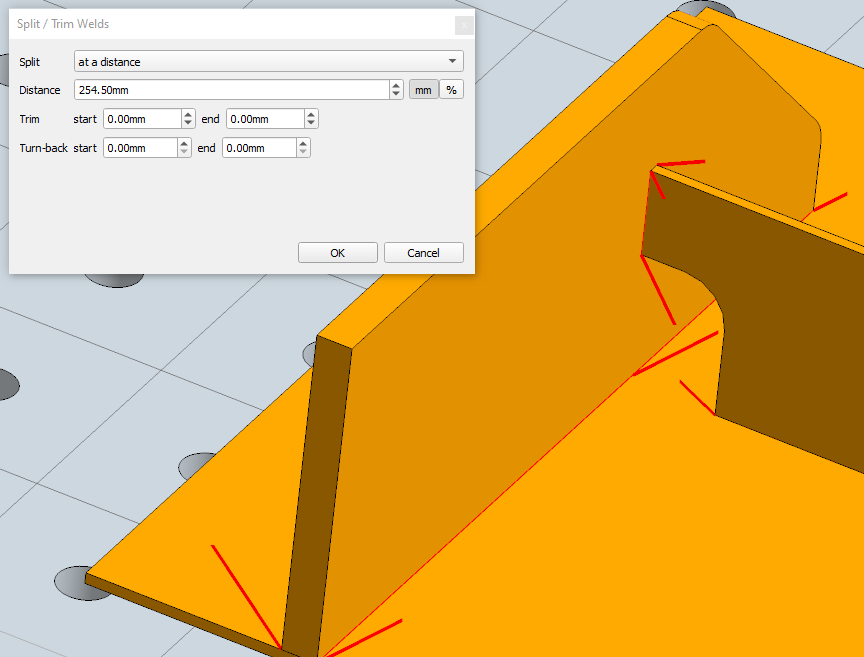Increment Turn-back end value
The image size is (864, 657).
pyautogui.click(x=303, y=143)
